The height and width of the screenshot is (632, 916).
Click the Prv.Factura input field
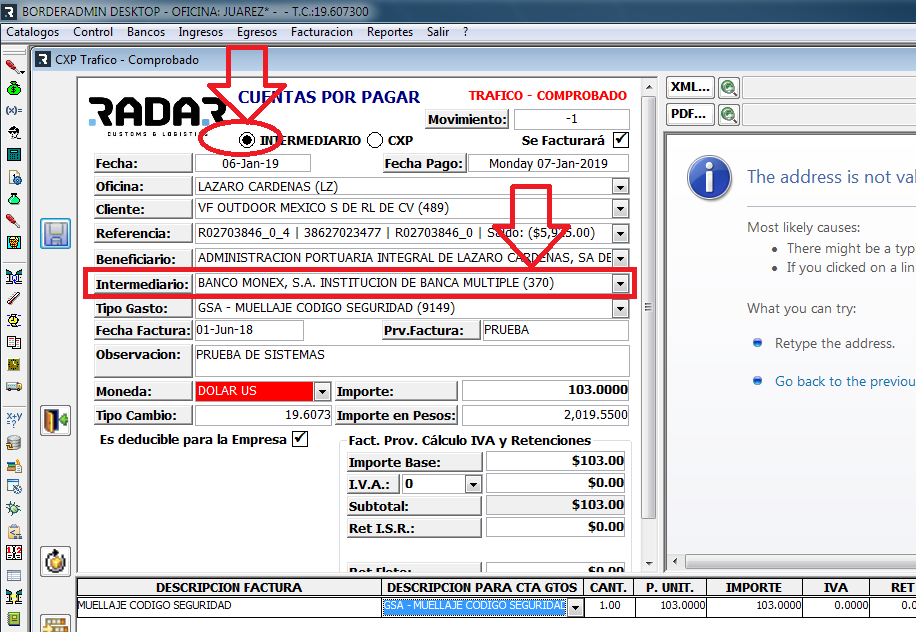click(x=556, y=330)
